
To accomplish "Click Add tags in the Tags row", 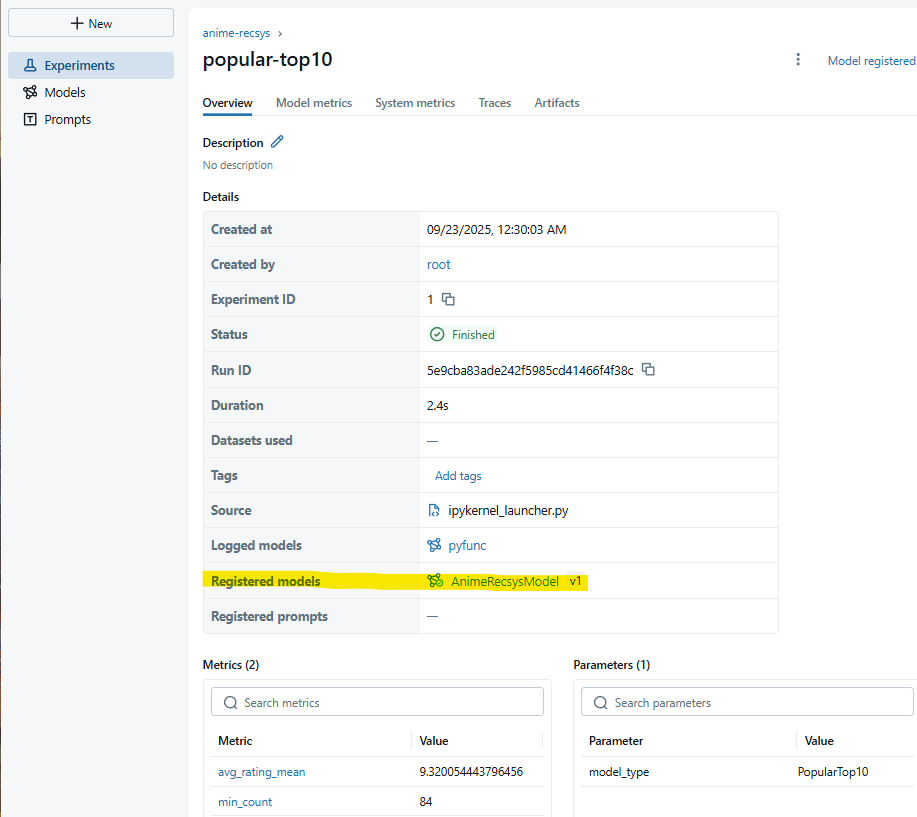I will [458, 476].
